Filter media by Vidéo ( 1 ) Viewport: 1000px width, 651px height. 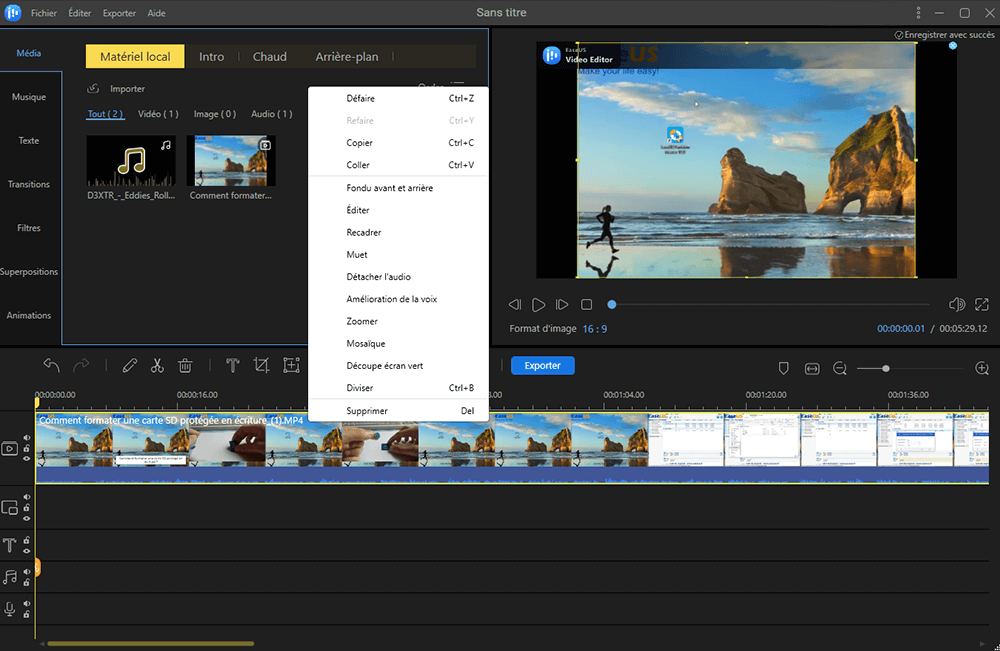(158, 114)
